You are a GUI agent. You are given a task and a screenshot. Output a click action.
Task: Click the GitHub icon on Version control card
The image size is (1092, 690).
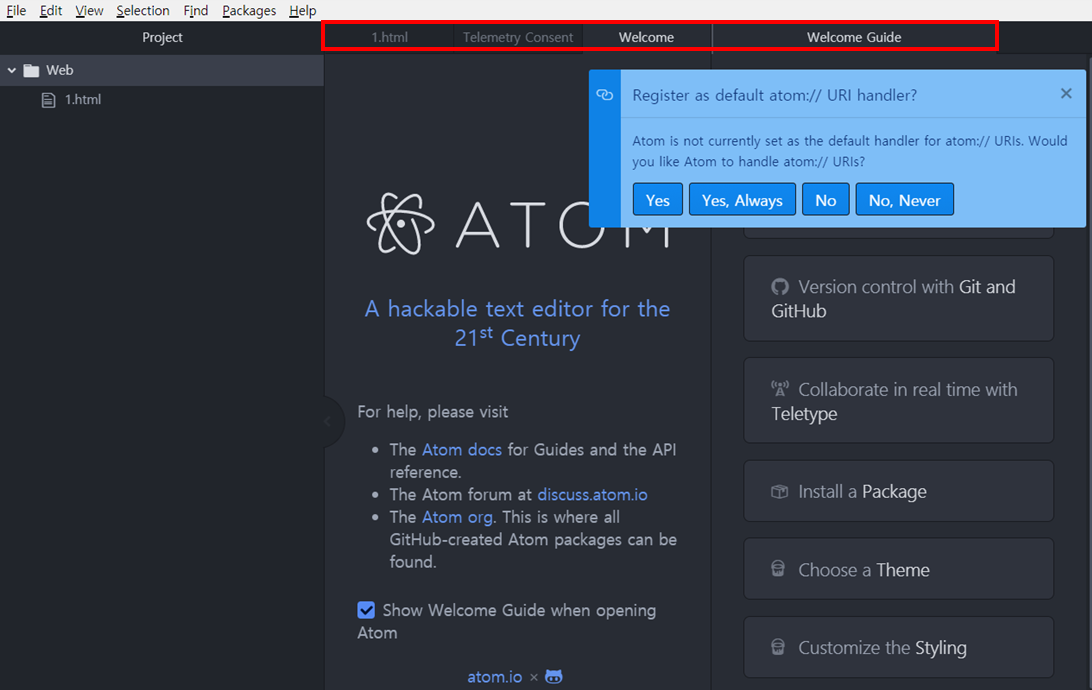pyautogui.click(x=780, y=287)
